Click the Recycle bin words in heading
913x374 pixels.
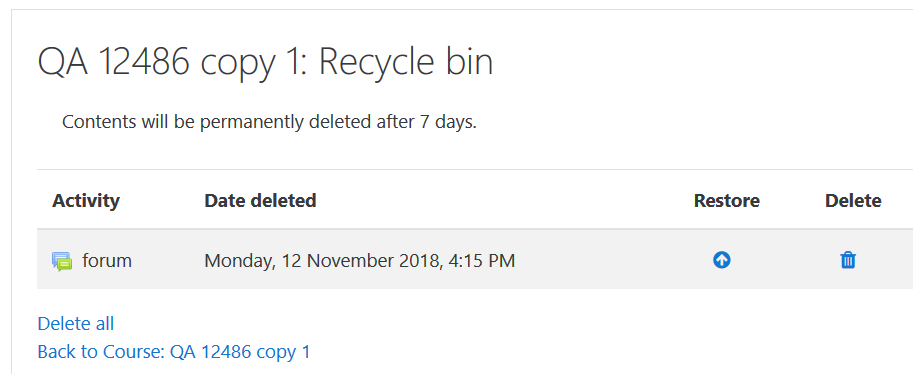pos(406,61)
